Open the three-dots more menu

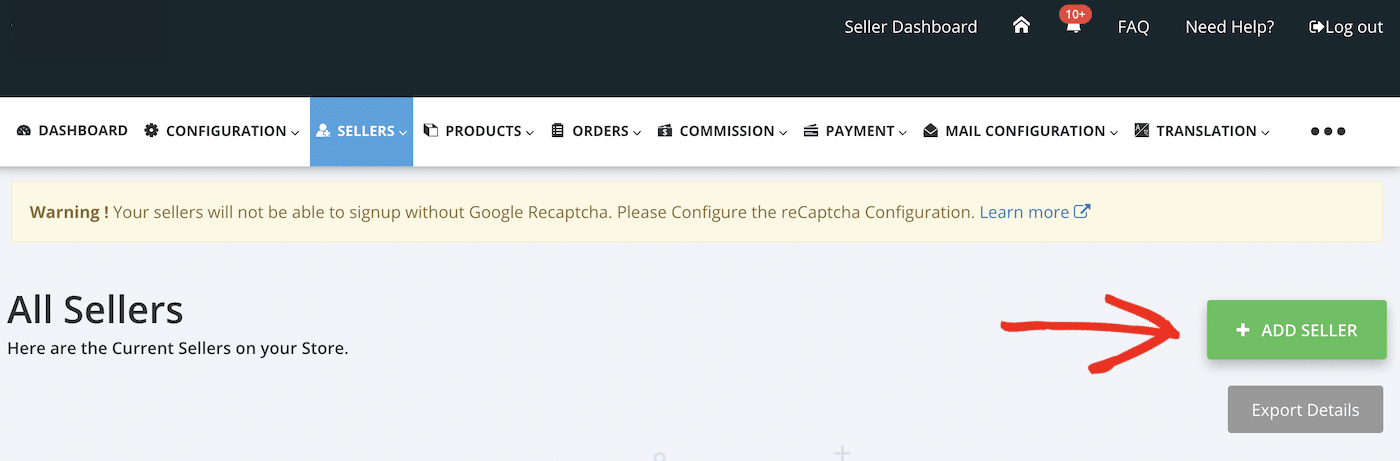1328,131
